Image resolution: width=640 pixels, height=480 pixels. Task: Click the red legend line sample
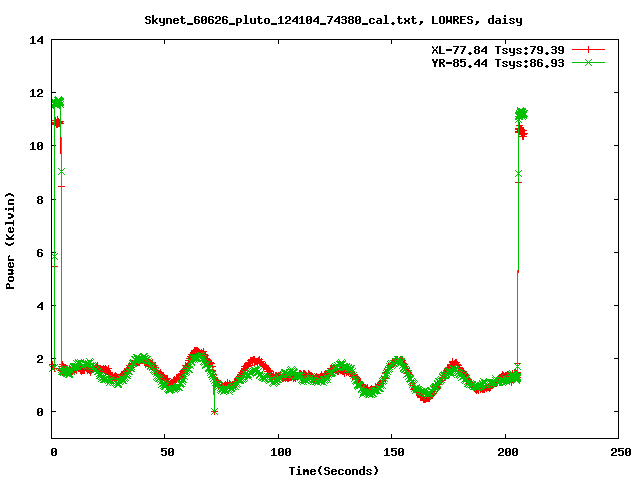588,50
